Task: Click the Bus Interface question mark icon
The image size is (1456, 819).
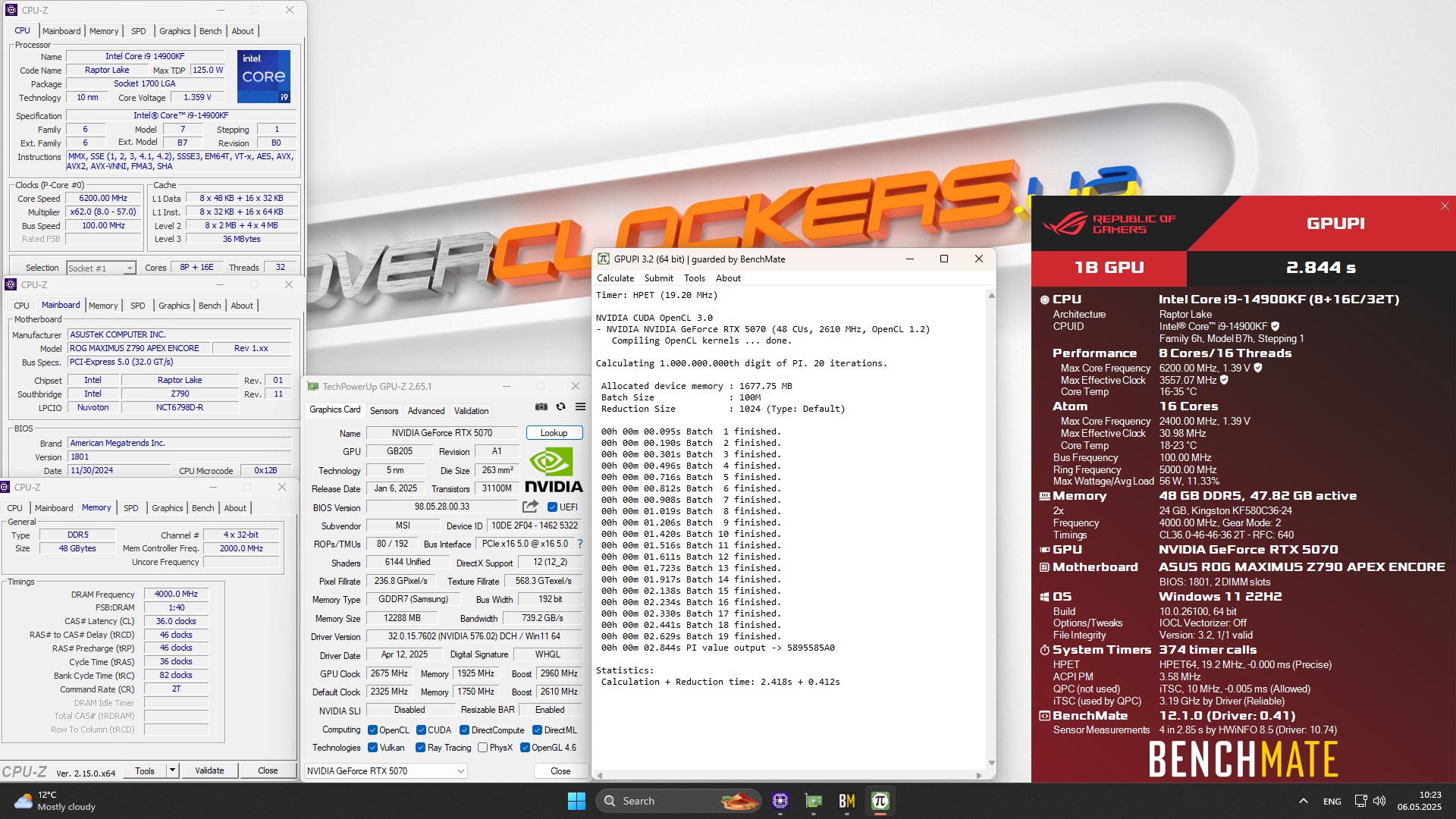Action: point(580,544)
